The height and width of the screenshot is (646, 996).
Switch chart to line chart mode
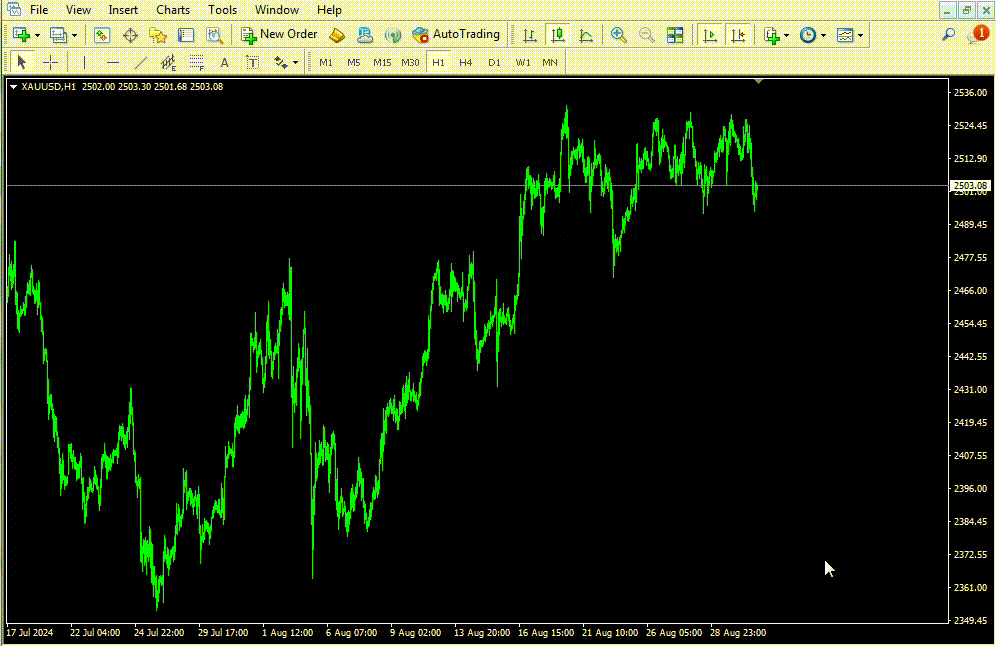pyautogui.click(x=586, y=35)
